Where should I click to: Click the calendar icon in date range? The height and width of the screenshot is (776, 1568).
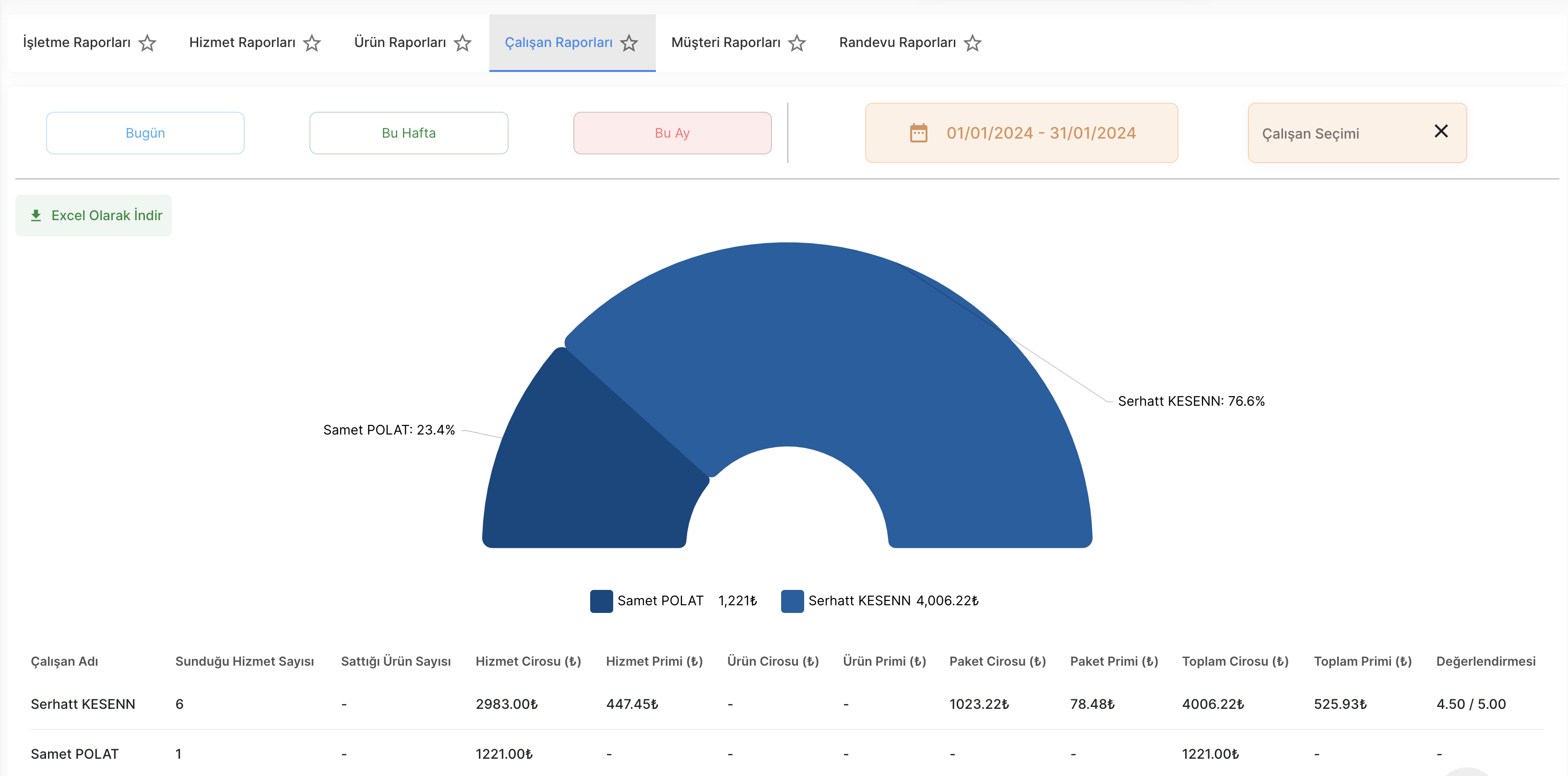tap(918, 133)
